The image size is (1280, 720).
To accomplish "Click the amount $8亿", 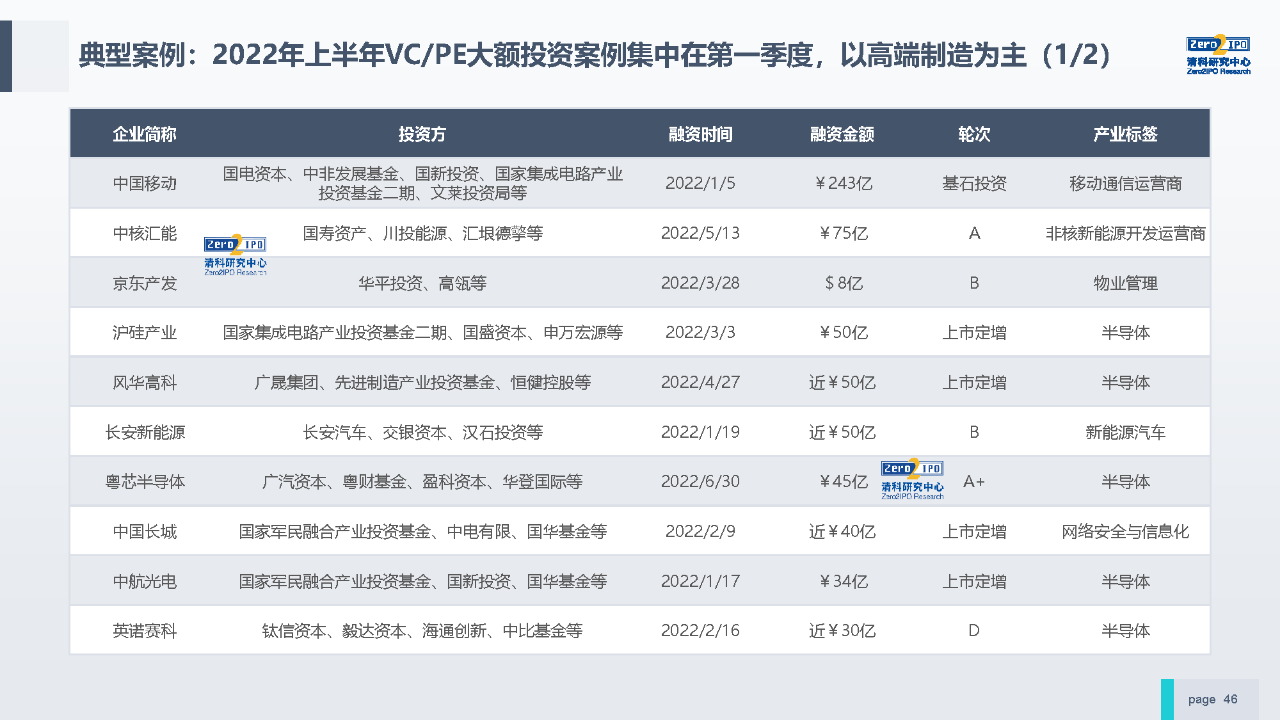I will tap(843, 283).
